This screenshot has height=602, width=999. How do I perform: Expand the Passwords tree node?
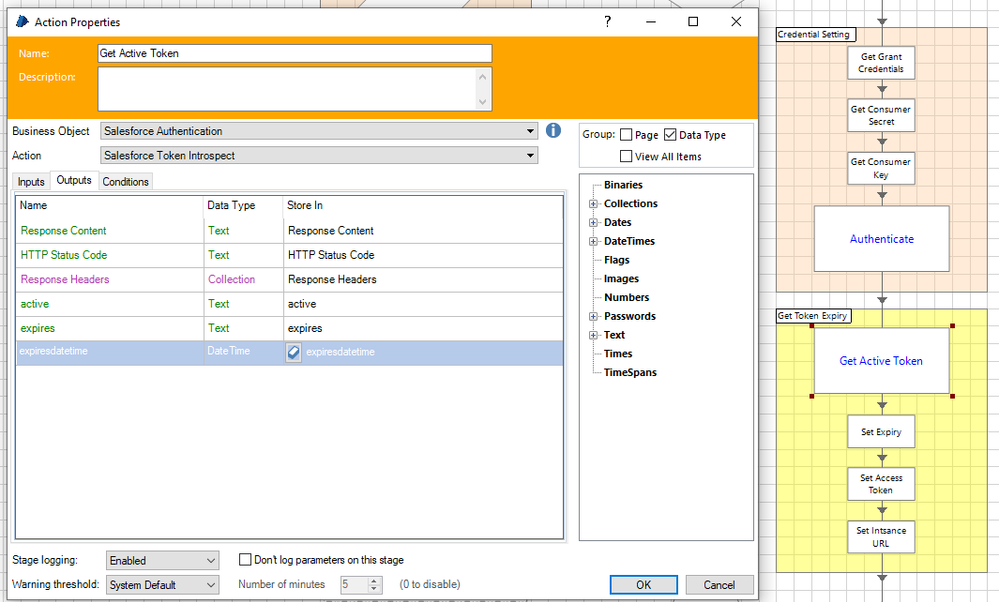click(593, 316)
